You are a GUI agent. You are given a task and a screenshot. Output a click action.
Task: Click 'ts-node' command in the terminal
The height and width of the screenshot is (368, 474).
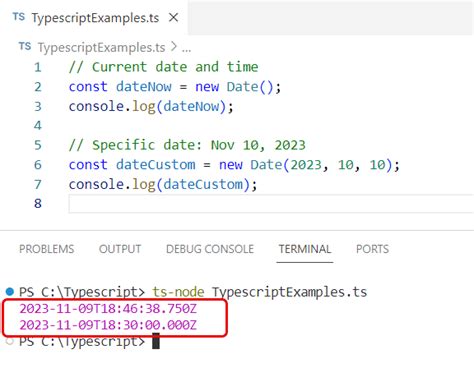pos(178,292)
